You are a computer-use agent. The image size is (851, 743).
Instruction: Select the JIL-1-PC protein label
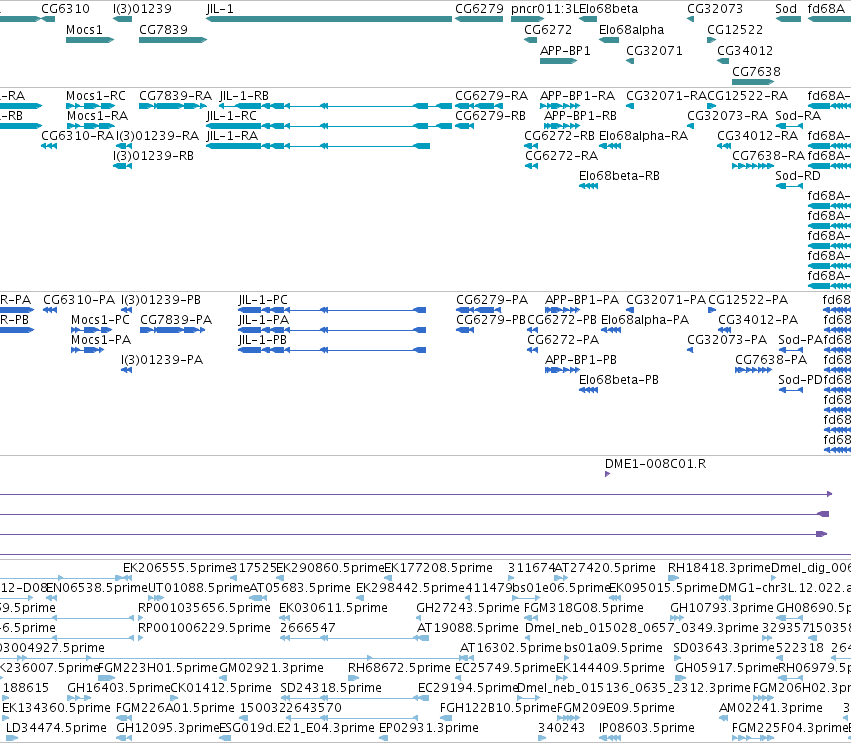263,300
